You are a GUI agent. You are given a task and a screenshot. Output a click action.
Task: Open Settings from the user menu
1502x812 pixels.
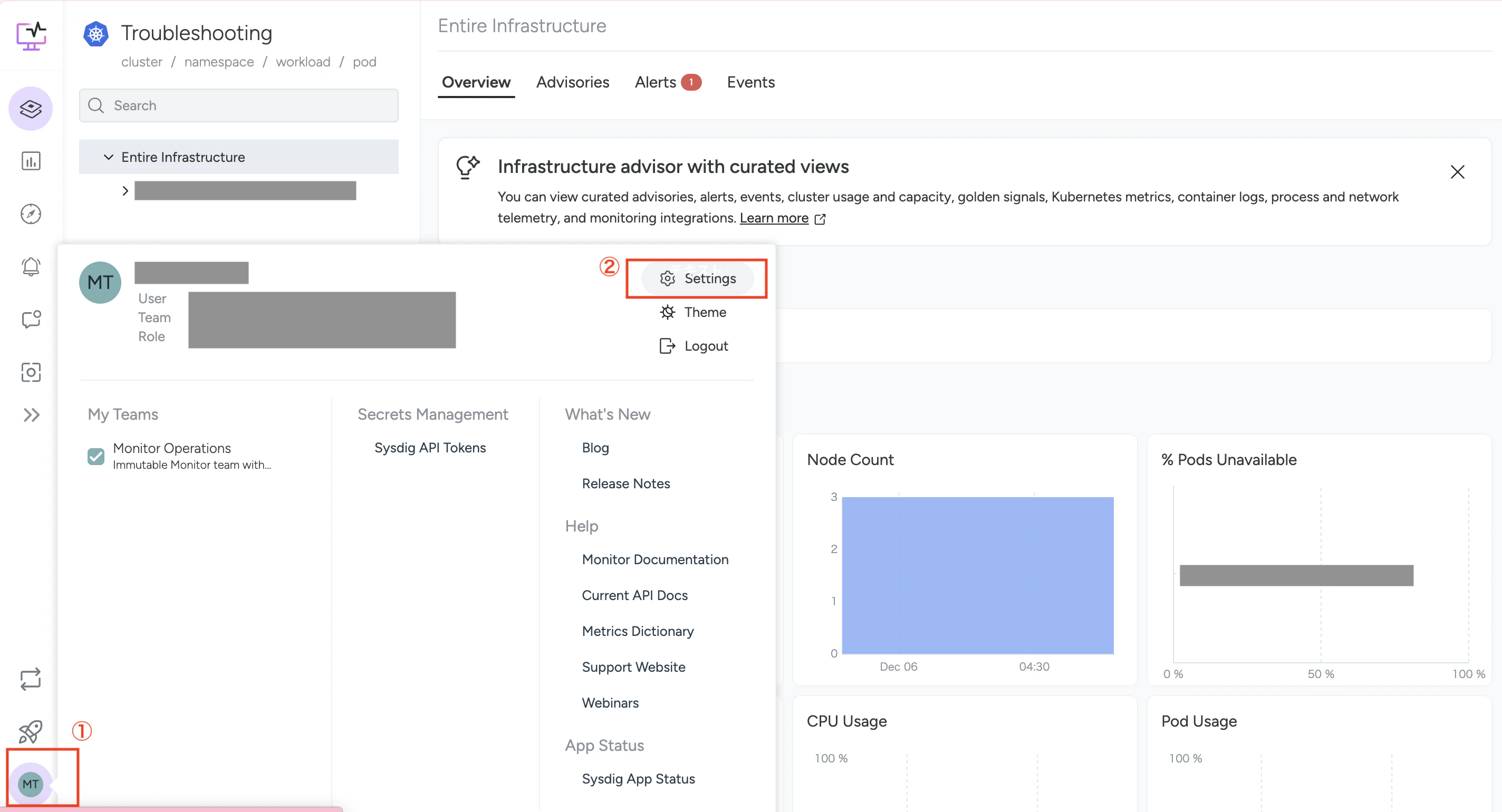[x=697, y=278]
